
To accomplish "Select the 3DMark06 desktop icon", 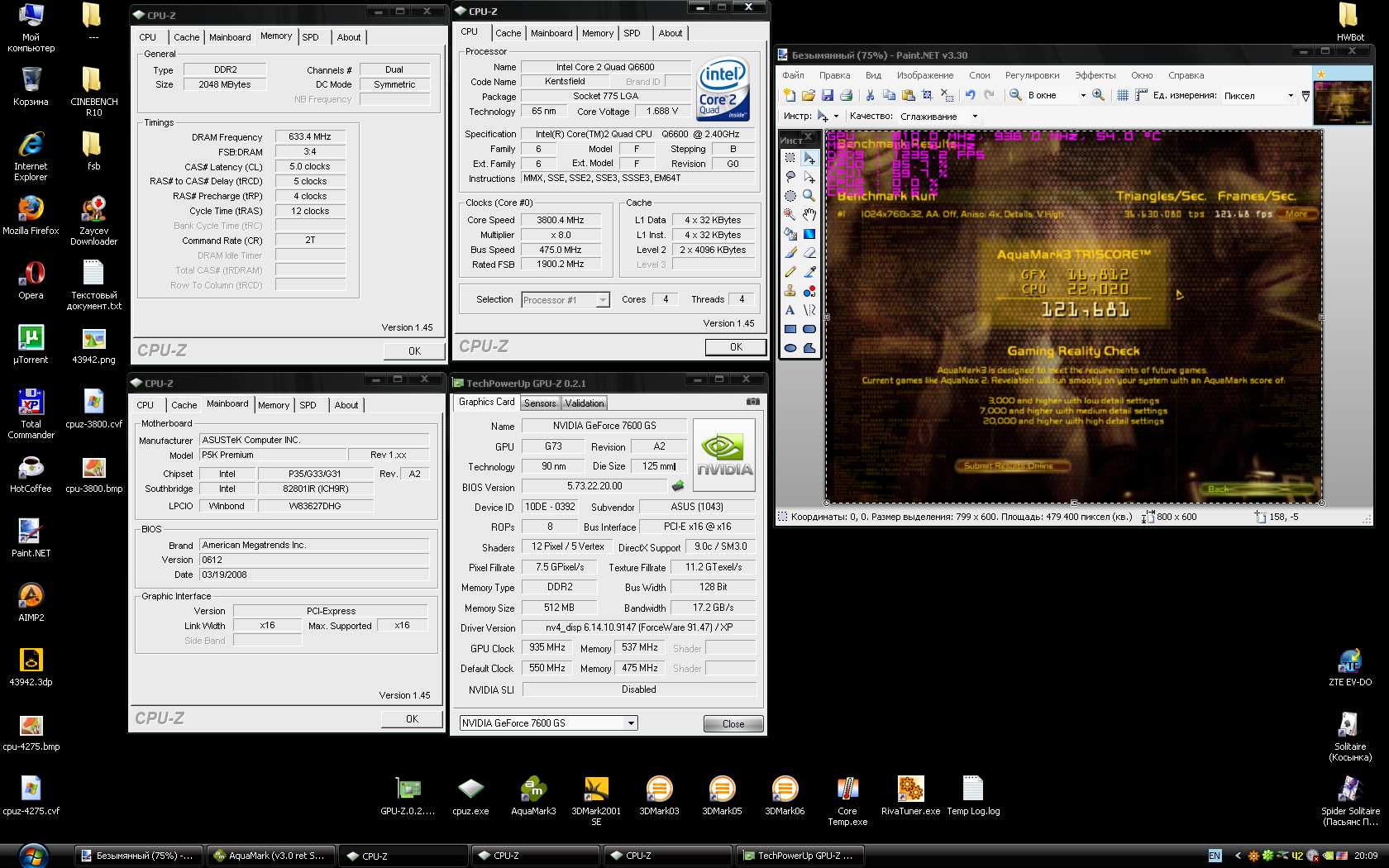I will [785, 796].
